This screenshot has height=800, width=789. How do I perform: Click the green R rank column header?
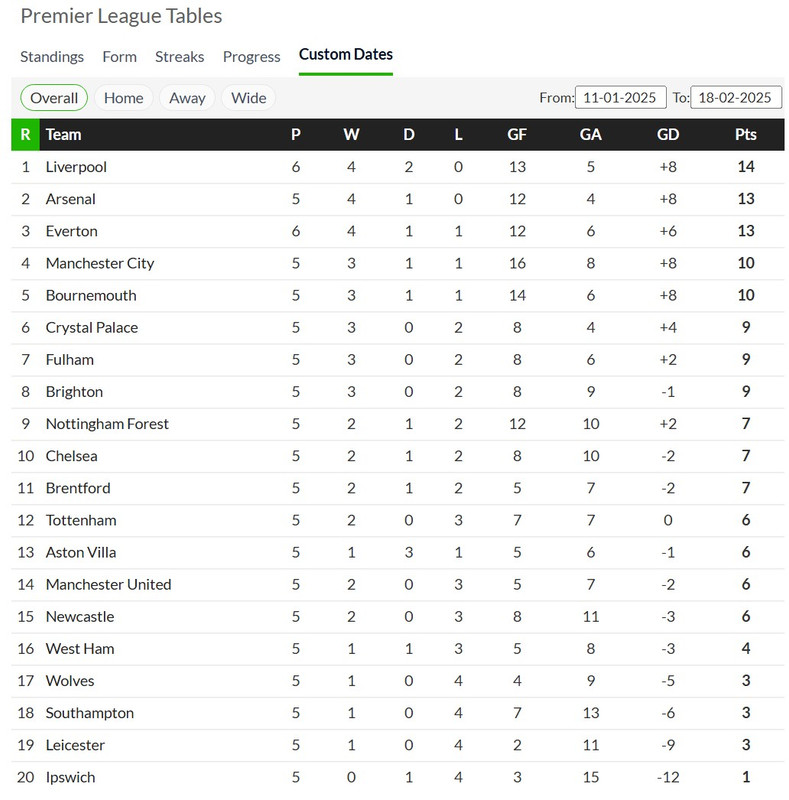tap(26, 135)
